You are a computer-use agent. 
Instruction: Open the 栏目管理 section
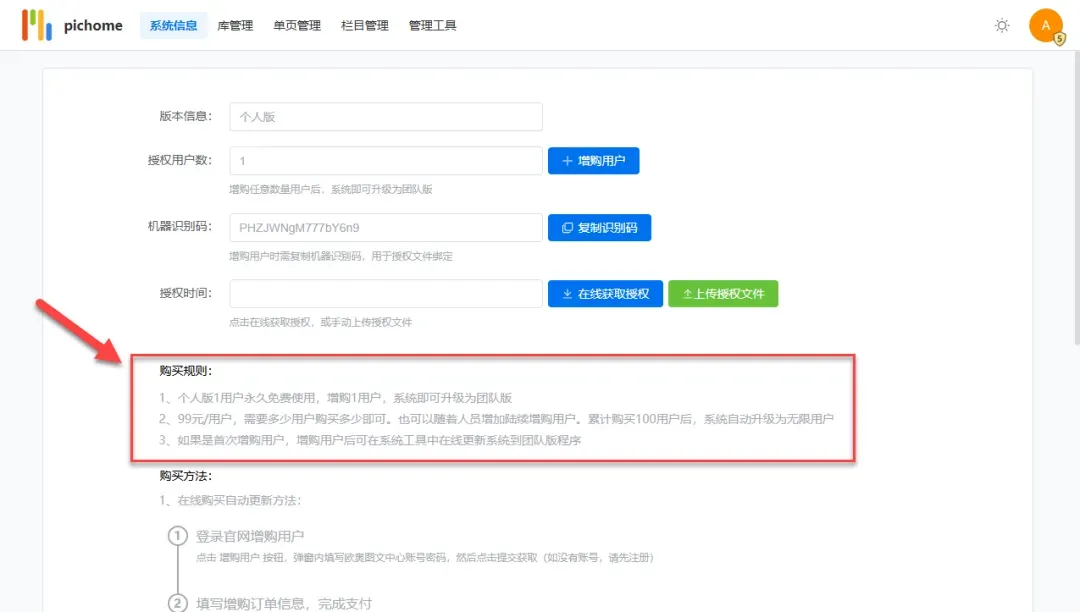pyautogui.click(x=365, y=26)
